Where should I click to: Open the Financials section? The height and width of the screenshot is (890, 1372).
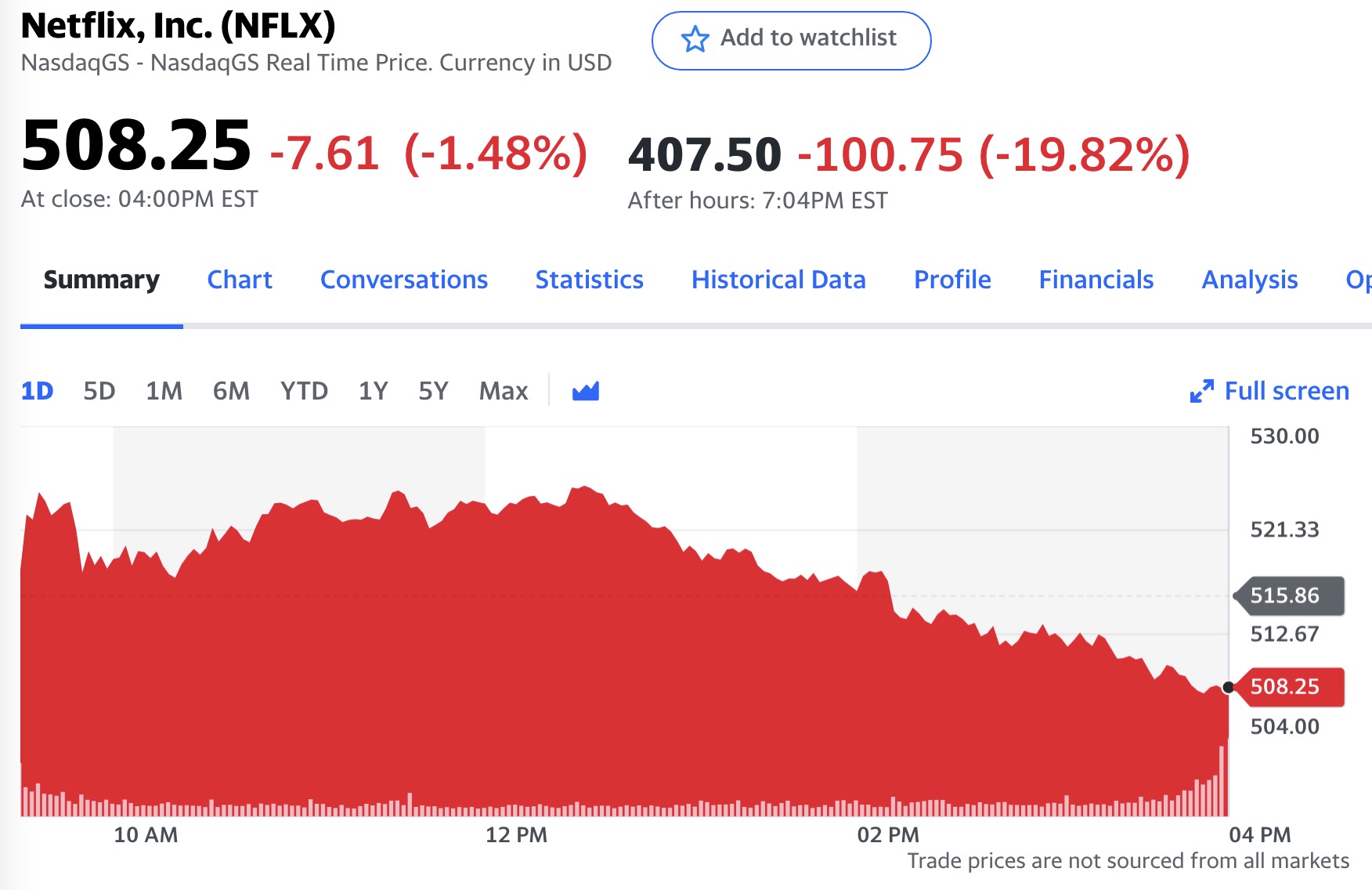(1096, 280)
